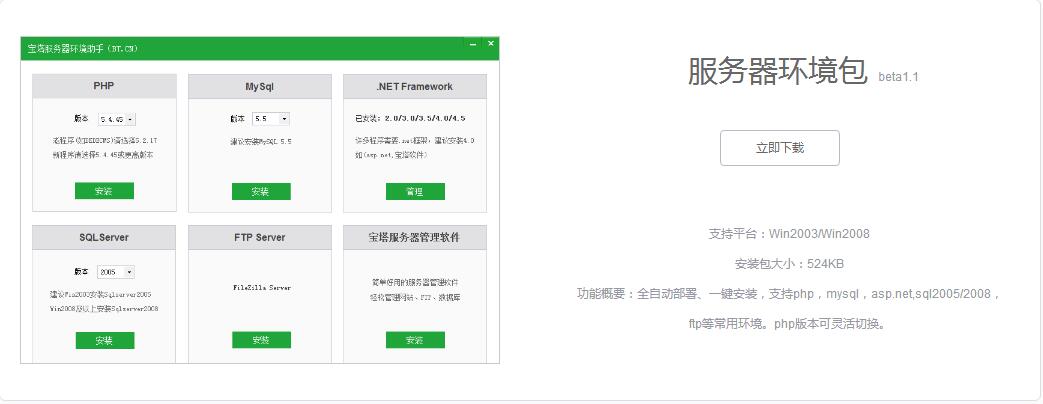1043x404 pixels.
Task: Close the 宝塔服务器环境助手 window
Action: tap(490, 45)
